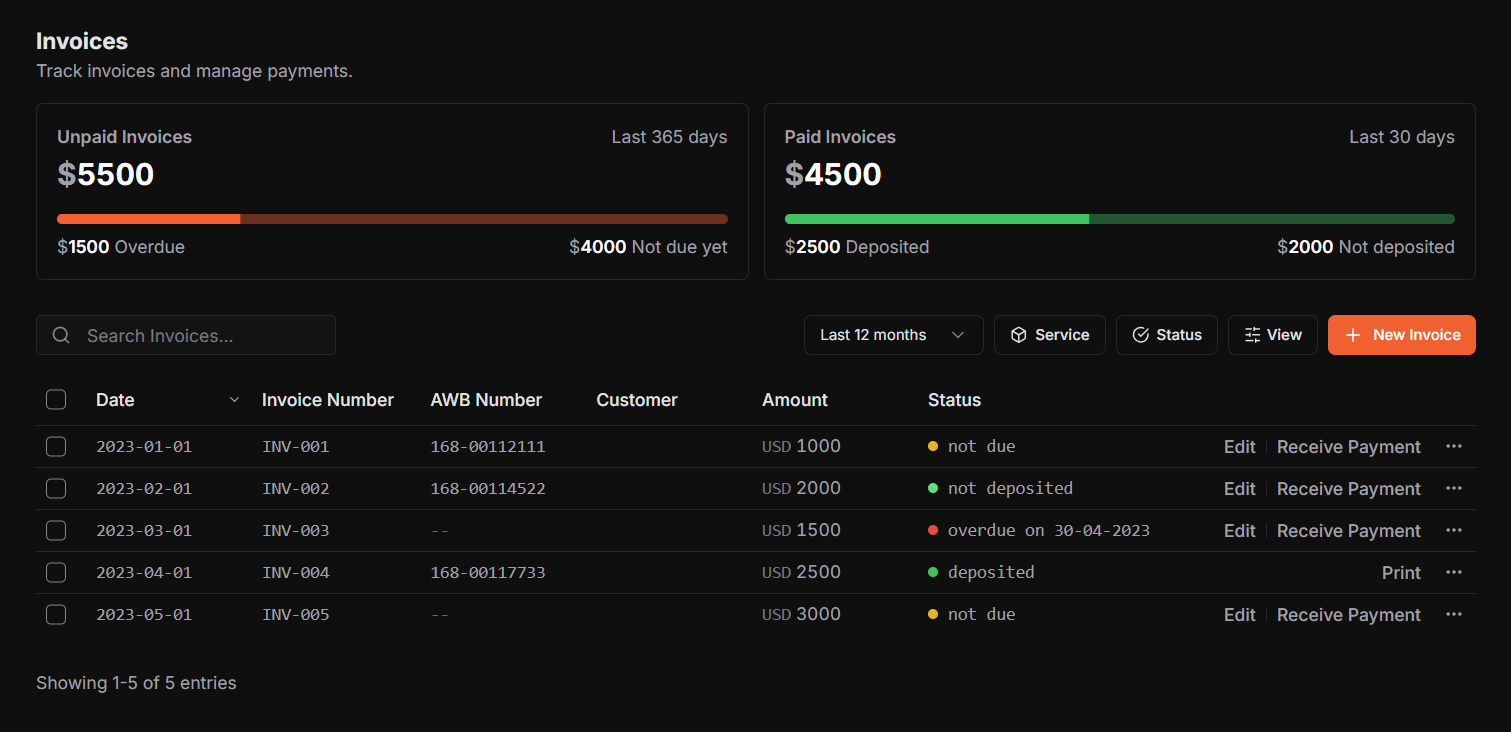This screenshot has width=1511, height=732.
Task: Click Print on invoice INV-004
Action: click(1400, 572)
